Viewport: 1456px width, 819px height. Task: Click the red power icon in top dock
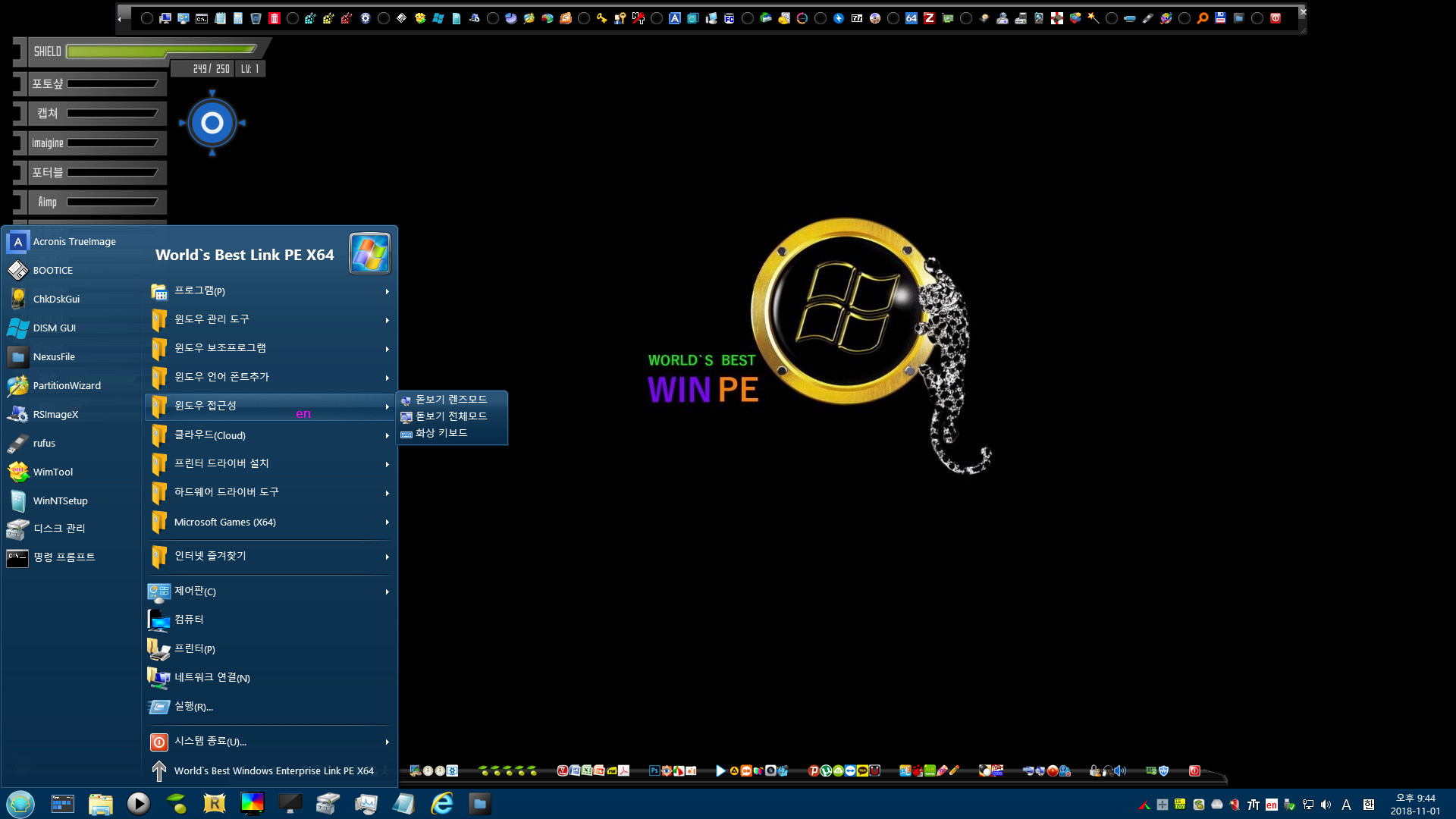[1276, 18]
